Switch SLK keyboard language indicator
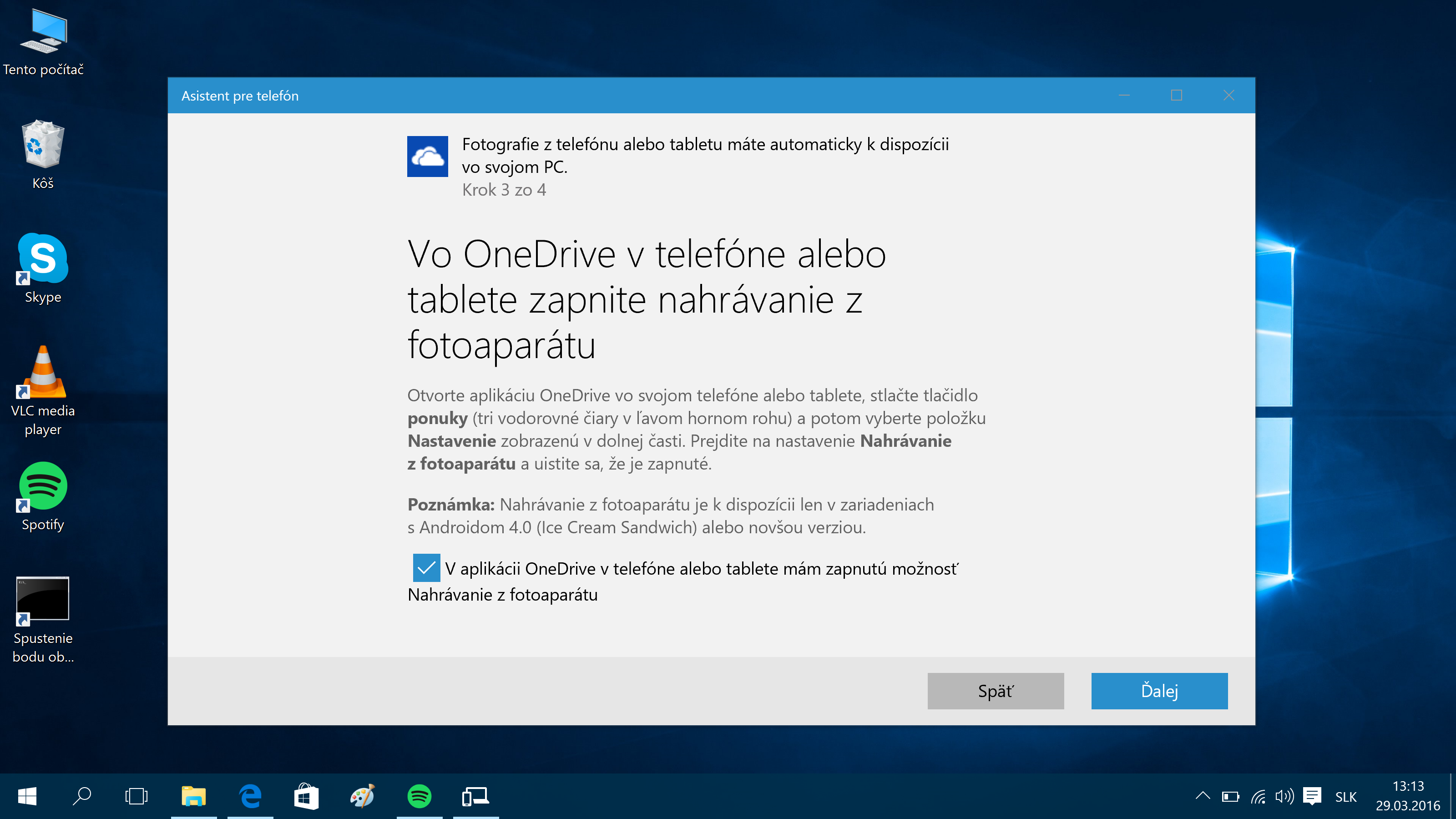The image size is (1456, 819). [x=1346, y=797]
